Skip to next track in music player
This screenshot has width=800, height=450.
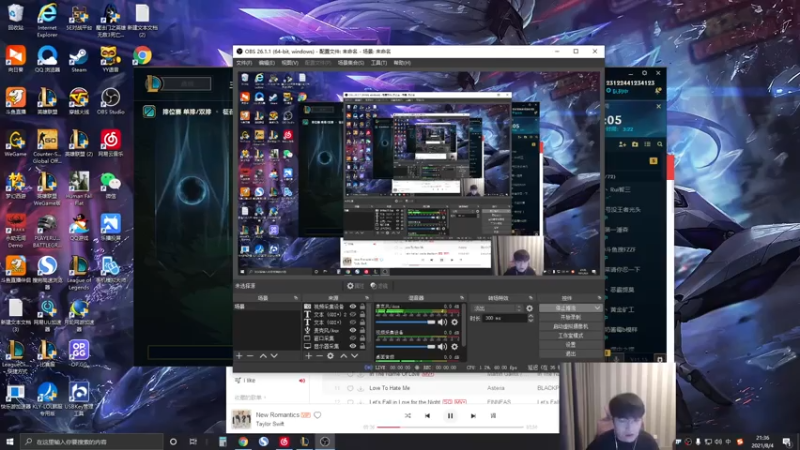[473, 416]
